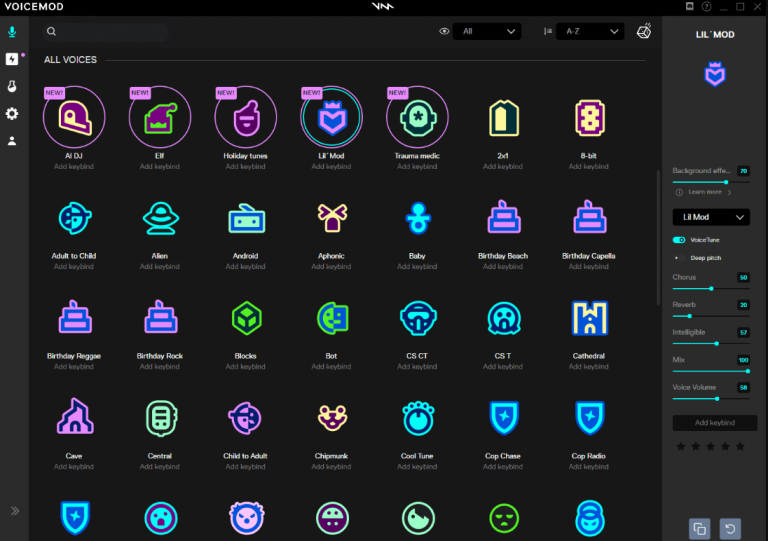Screen dimensions: 768x541
Task: Open the account profile sidebar tab
Action: pyautogui.click(x=12, y=141)
